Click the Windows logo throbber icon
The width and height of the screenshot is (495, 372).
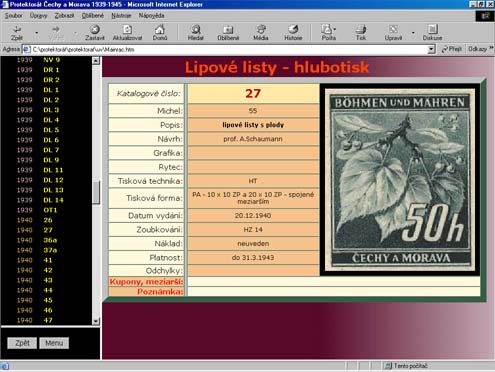tap(485, 16)
